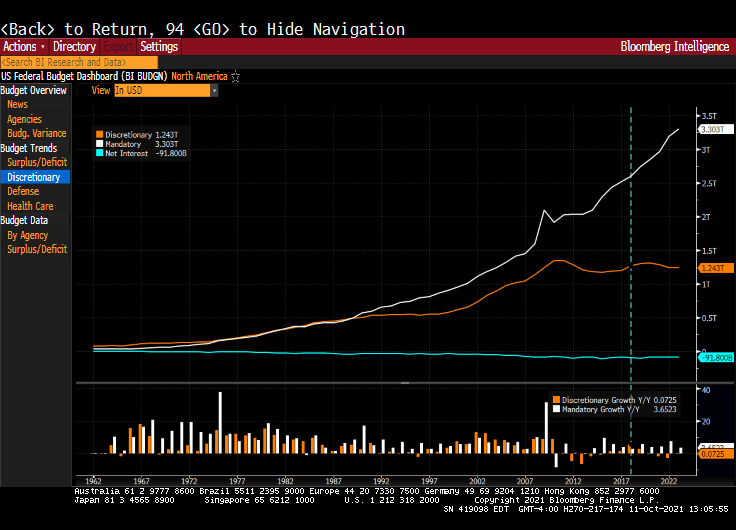
Task: Click the white Mandatory legend swatch
Action: tap(99, 144)
